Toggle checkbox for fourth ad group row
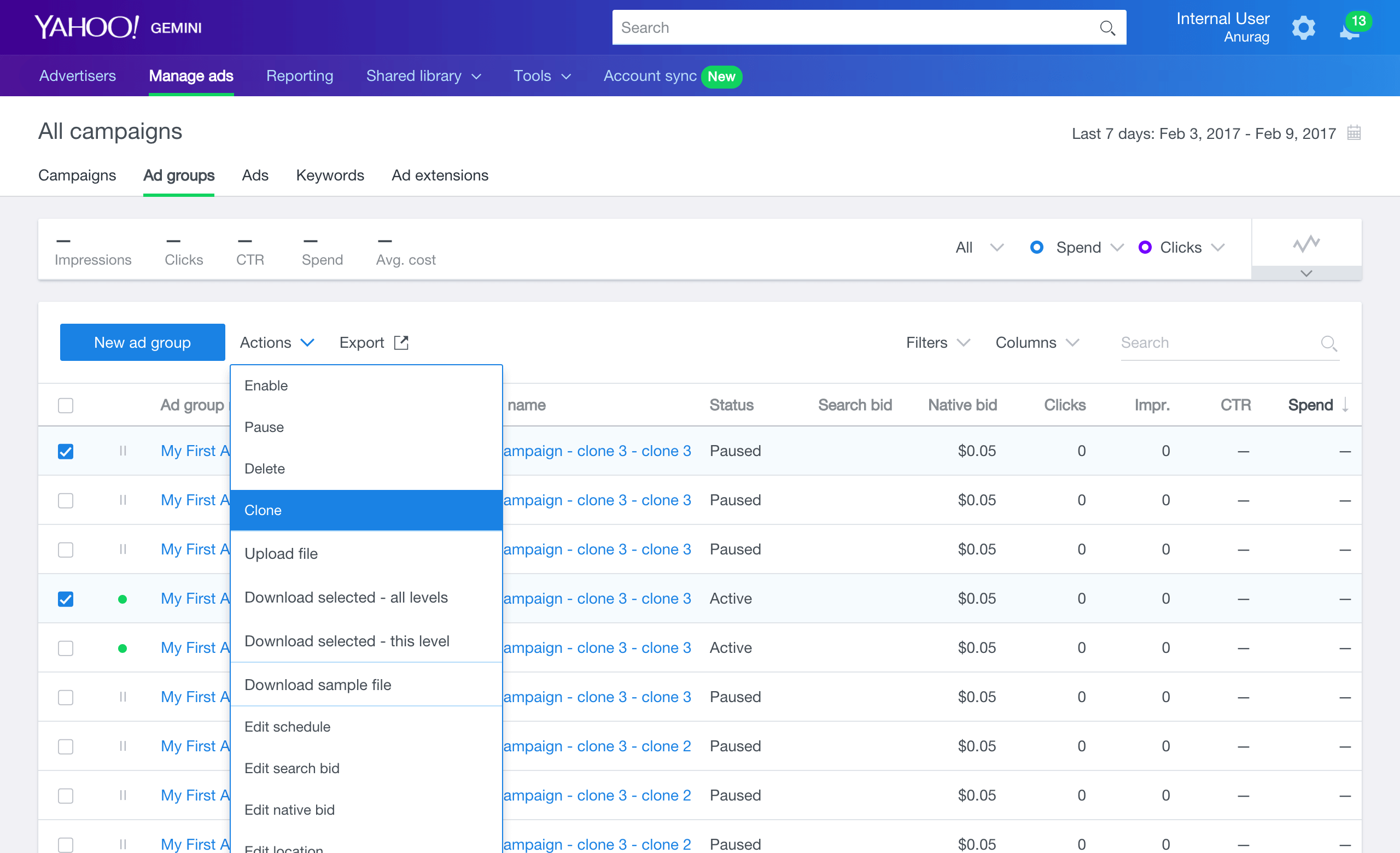This screenshot has width=1400, height=853. coord(66,598)
